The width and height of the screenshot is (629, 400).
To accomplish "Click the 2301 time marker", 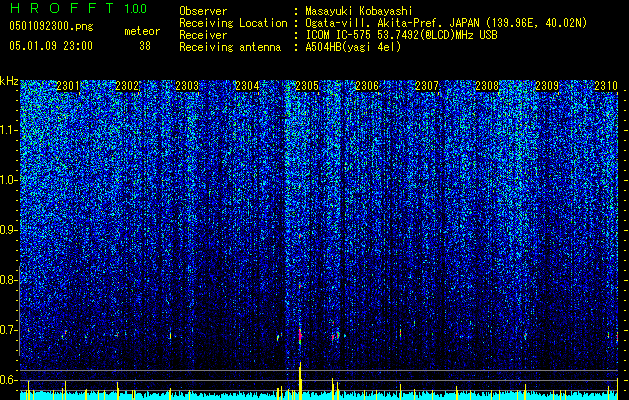I will (x=68, y=85).
